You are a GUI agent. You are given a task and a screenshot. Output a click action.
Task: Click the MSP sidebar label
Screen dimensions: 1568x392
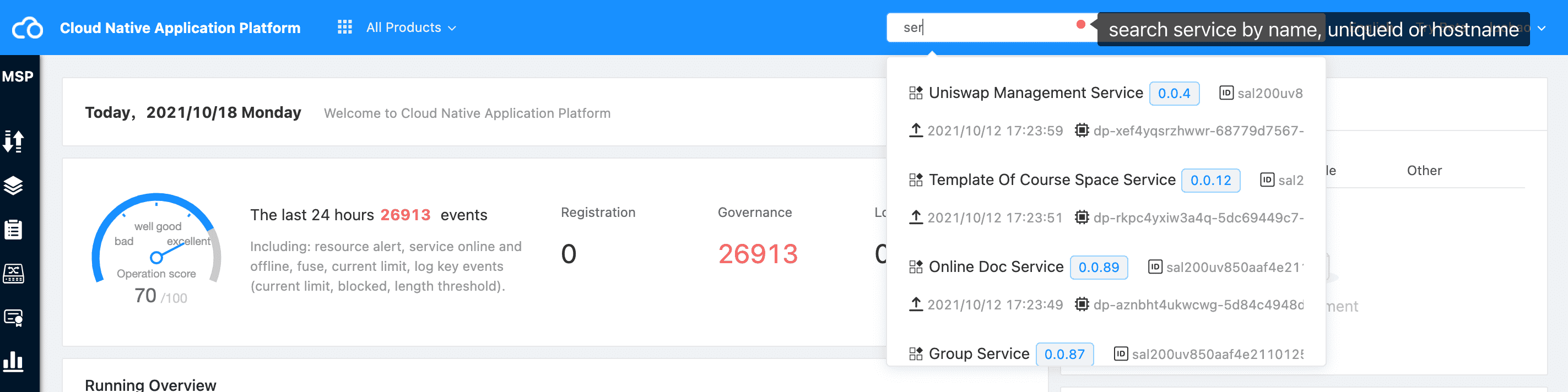[18, 77]
